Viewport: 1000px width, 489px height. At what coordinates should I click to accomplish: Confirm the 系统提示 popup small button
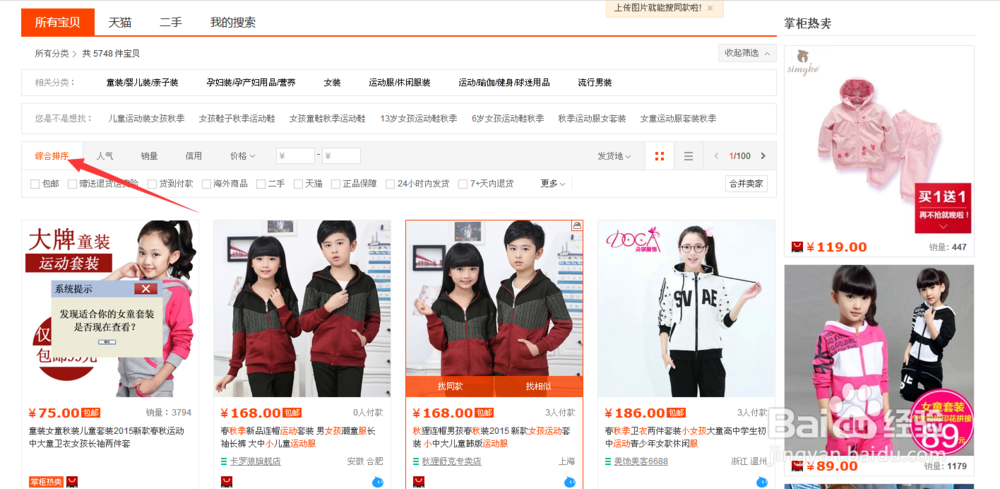coord(108,342)
